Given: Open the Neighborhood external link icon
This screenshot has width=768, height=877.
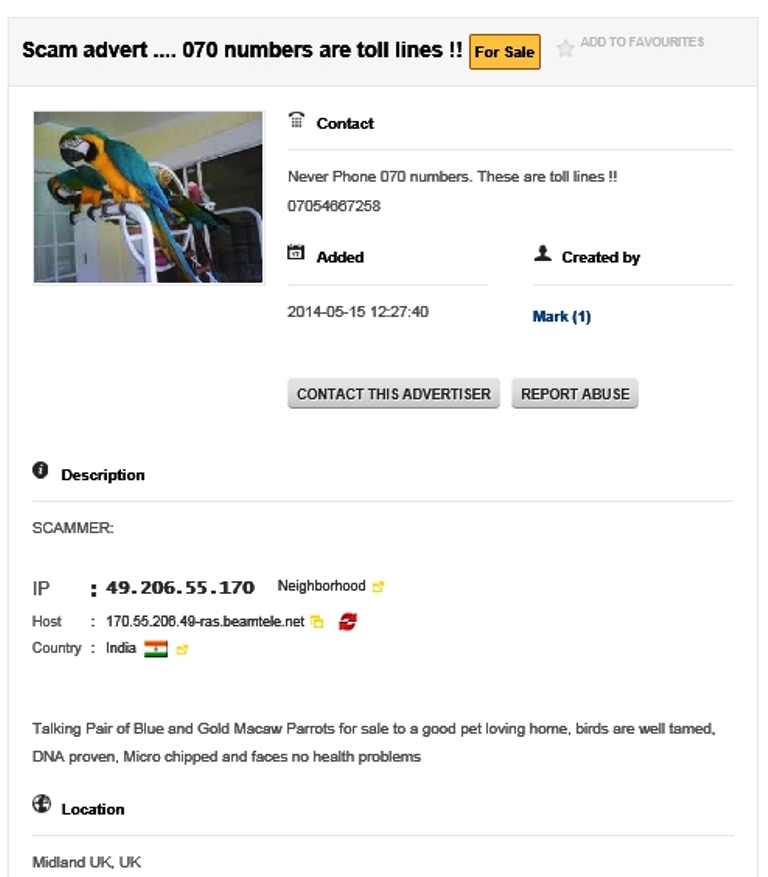Looking at the screenshot, I should click(378, 587).
